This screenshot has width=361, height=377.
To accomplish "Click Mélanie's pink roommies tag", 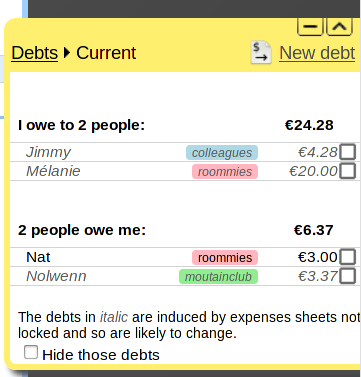I will [225, 172].
